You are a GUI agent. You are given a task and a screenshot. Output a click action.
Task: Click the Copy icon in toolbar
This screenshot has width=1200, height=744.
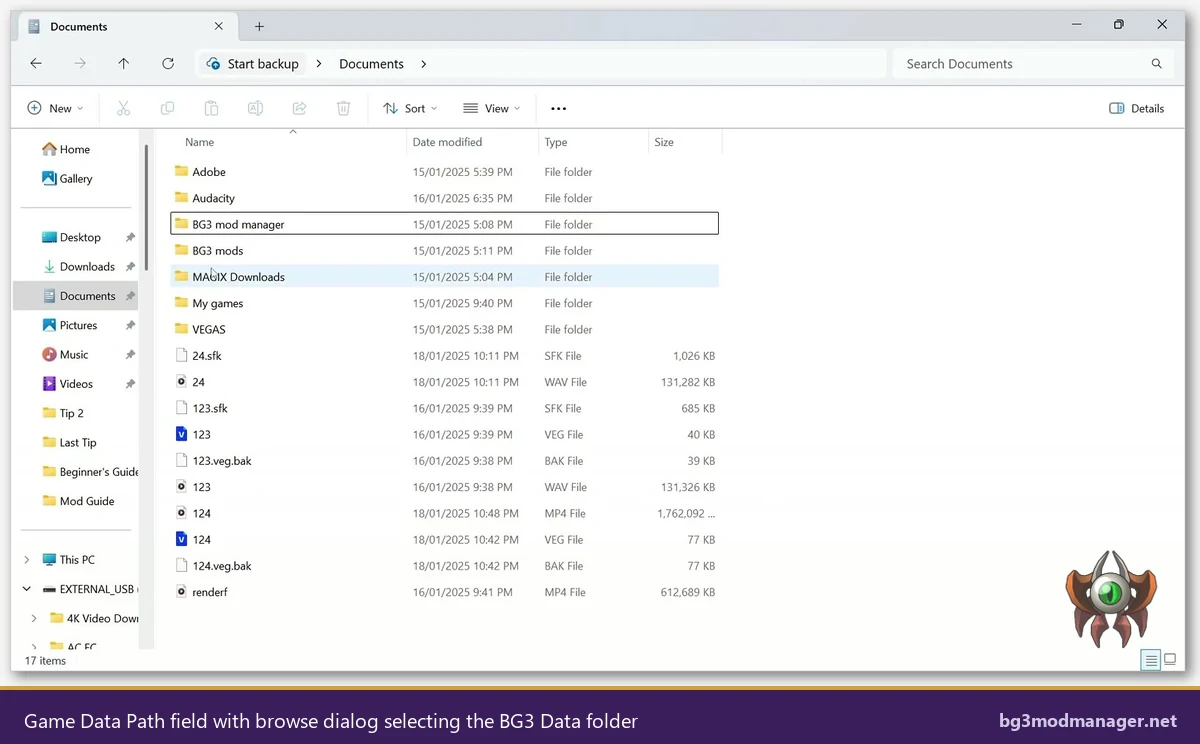[168, 108]
